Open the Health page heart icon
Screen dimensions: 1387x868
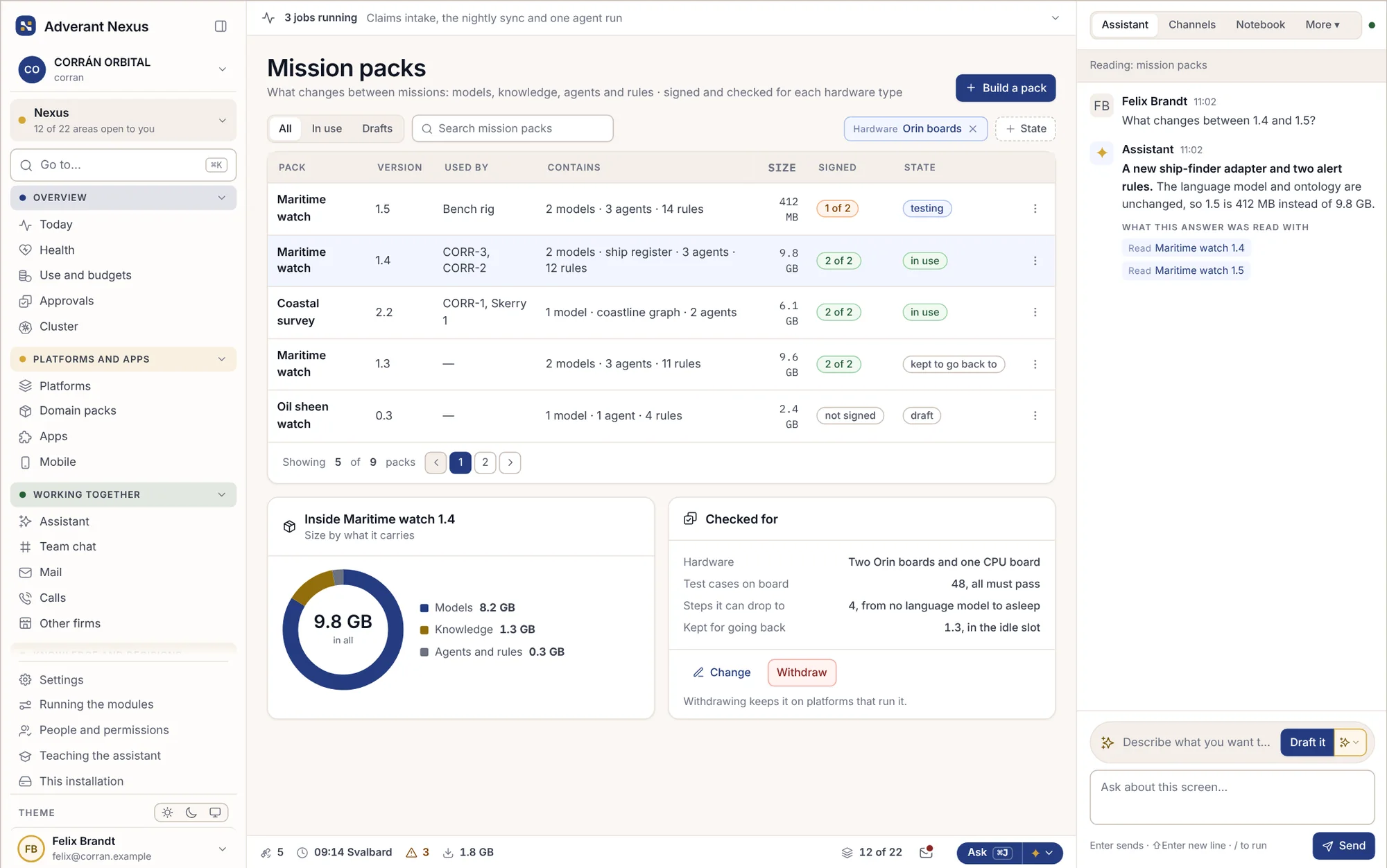click(26, 250)
